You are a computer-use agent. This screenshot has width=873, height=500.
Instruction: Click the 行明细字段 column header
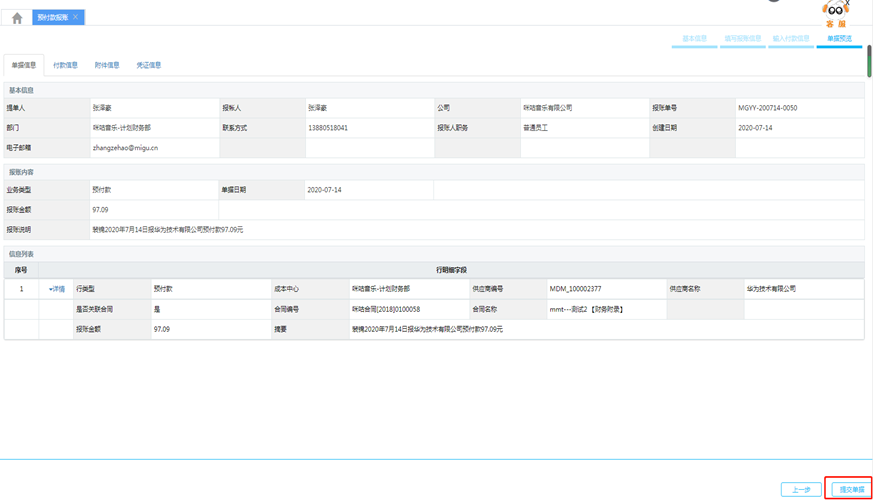click(451, 270)
